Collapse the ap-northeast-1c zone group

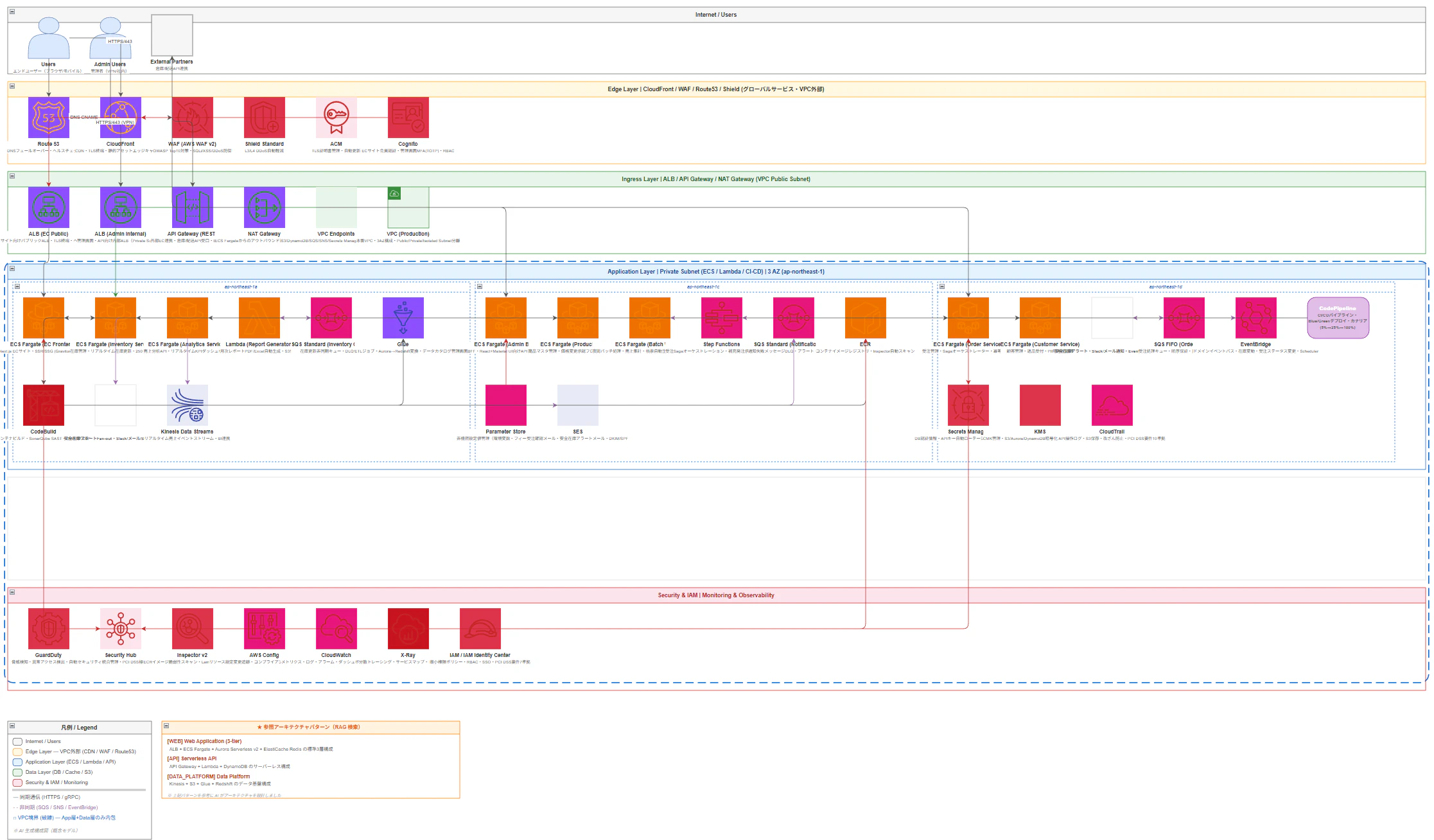tap(480, 286)
